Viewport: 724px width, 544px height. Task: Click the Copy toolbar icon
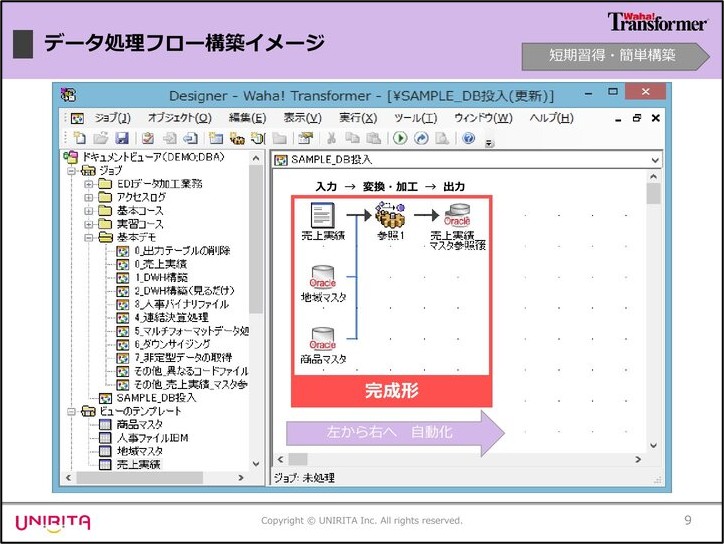pos(352,138)
